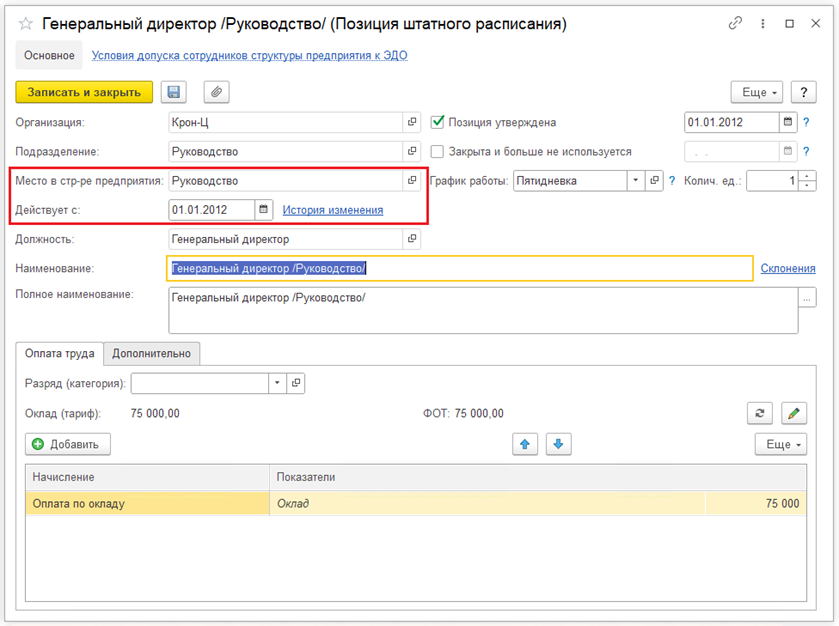Click the Оклад indicator cell

487,503
